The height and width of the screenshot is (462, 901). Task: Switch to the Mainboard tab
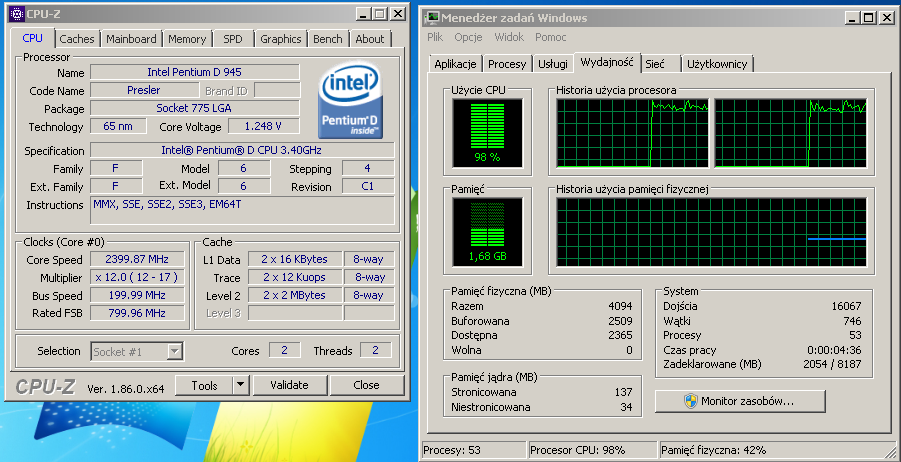click(131, 39)
